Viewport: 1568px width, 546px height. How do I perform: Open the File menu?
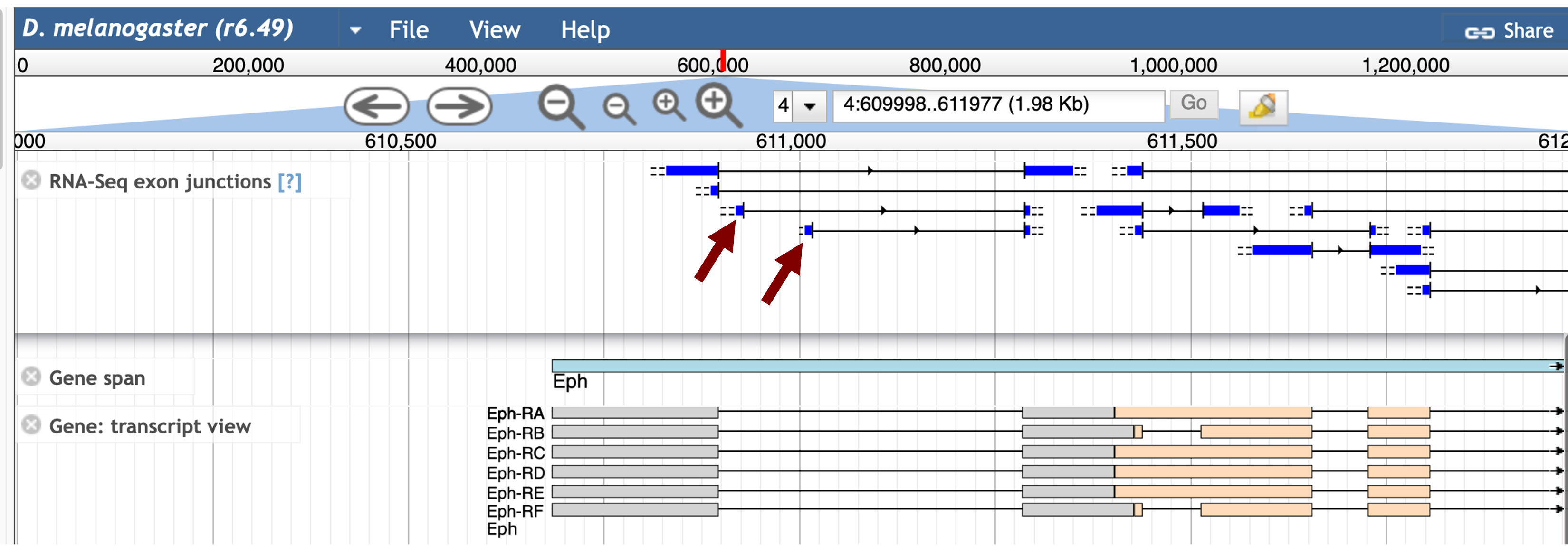click(409, 30)
